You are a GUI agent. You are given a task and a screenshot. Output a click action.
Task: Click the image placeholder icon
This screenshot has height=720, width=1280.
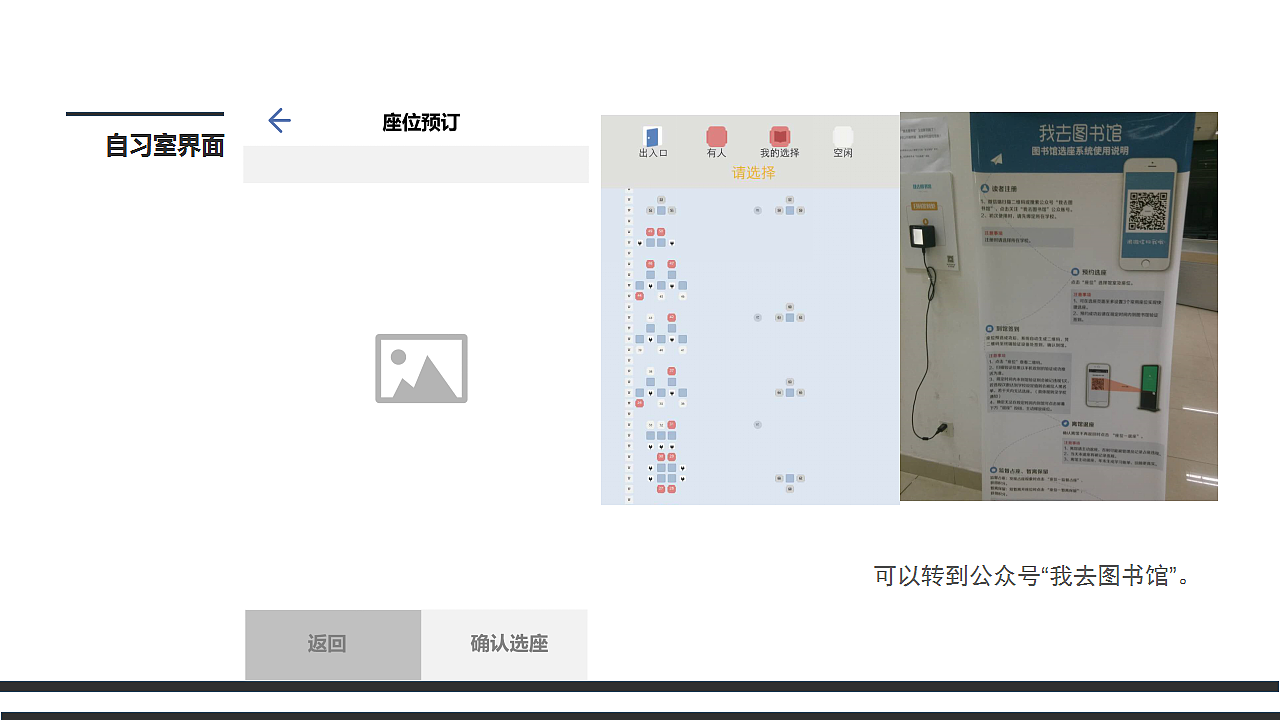coord(420,368)
